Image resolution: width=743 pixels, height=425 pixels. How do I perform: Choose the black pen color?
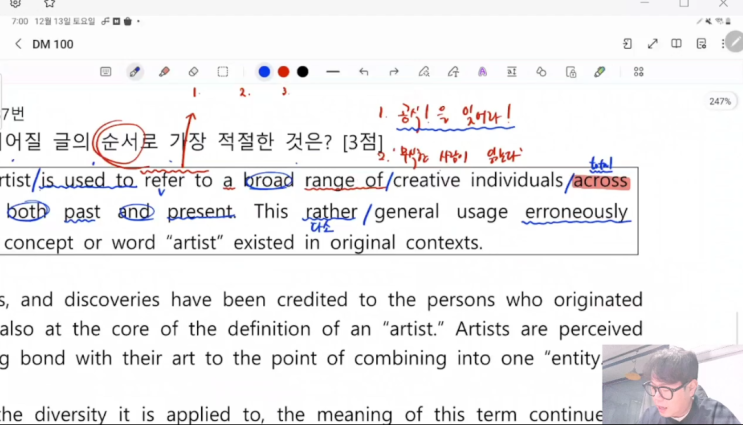pyautogui.click(x=302, y=72)
